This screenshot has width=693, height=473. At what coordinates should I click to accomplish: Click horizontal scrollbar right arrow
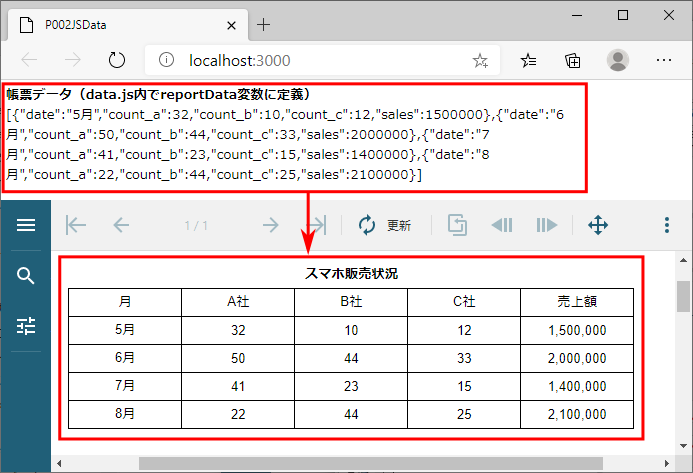(667, 464)
